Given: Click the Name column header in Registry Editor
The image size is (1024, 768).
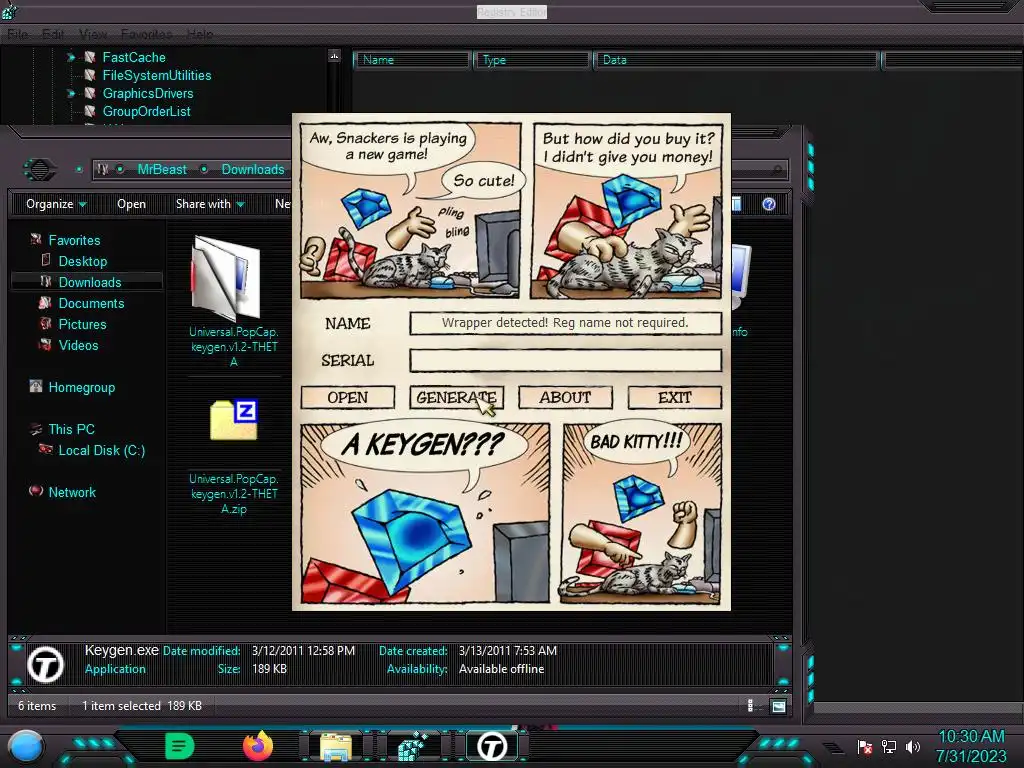Looking at the screenshot, I should point(411,60).
